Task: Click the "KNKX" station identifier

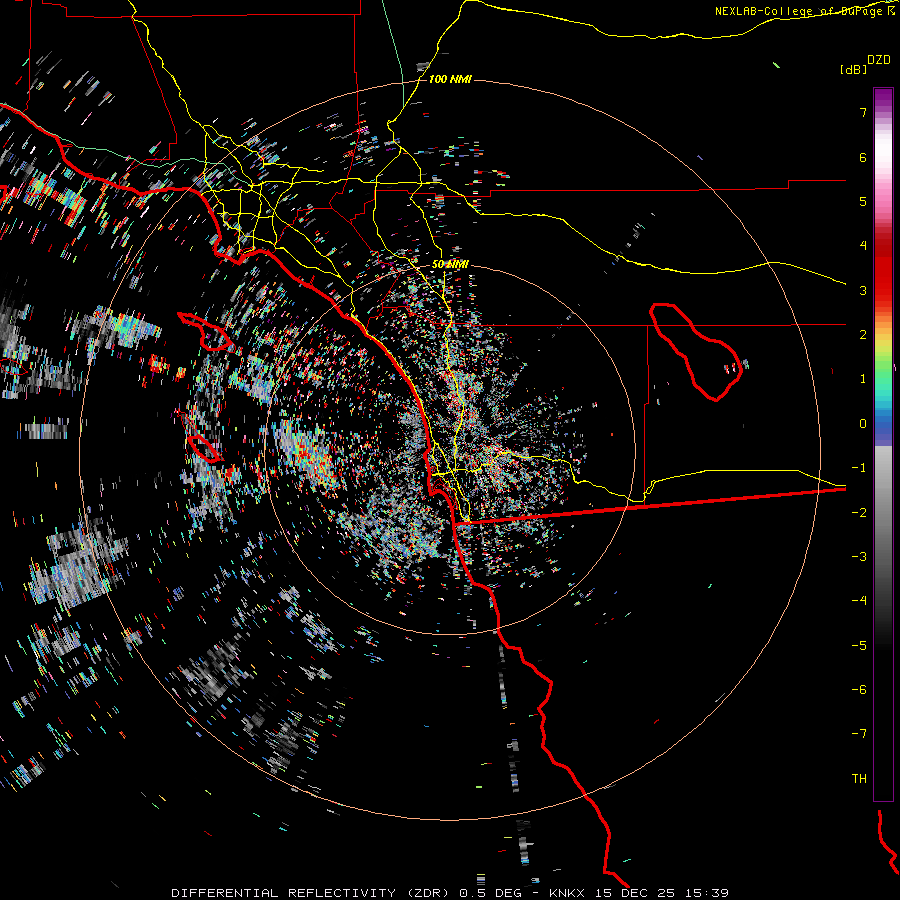Action: 567,893
